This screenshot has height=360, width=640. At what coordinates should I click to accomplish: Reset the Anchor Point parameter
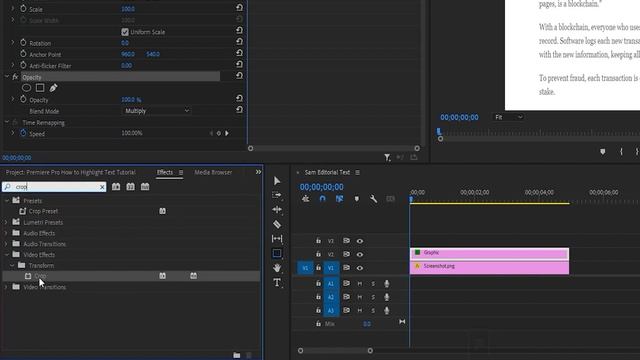click(239, 53)
